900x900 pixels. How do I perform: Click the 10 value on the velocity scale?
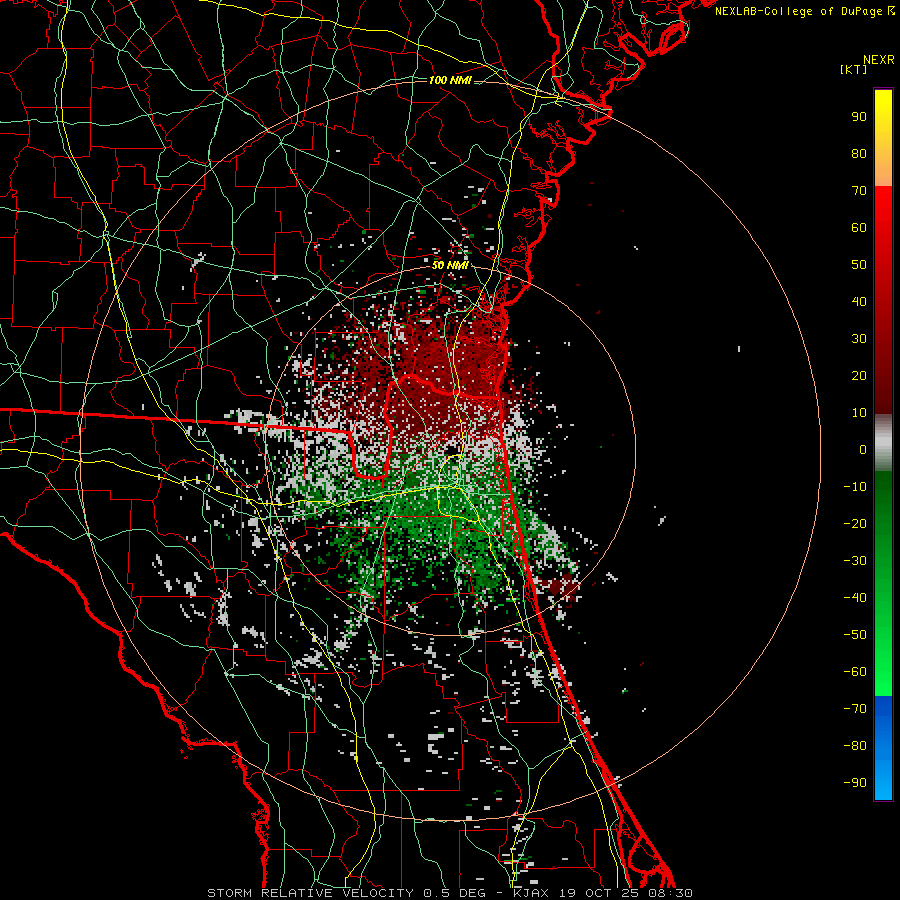pyautogui.click(x=859, y=413)
